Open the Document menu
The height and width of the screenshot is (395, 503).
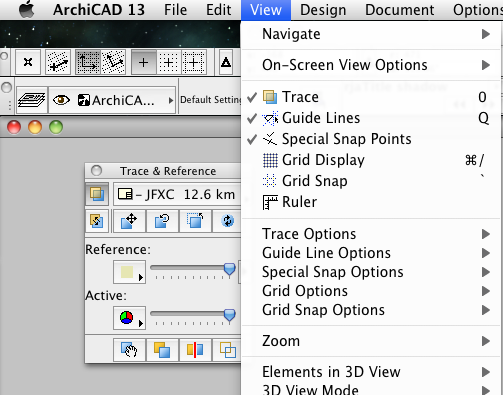point(399,10)
